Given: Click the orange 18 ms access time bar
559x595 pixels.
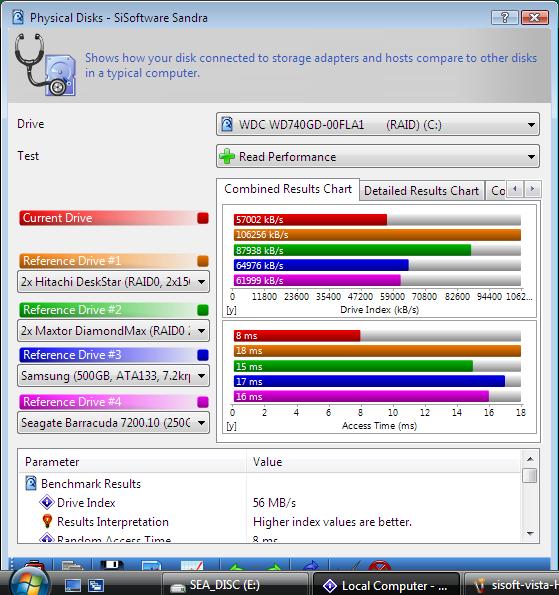Looking at the screenshot, I should pyautogui.click(x=377, y=351).
